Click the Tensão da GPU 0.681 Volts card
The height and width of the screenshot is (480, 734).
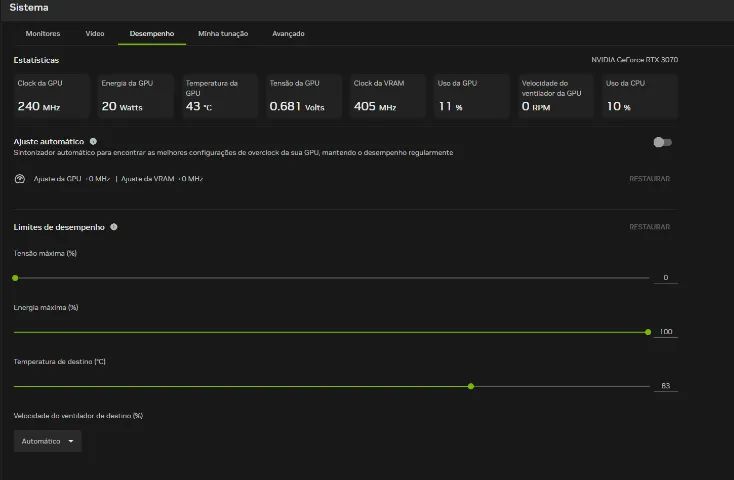pos(303,96)
